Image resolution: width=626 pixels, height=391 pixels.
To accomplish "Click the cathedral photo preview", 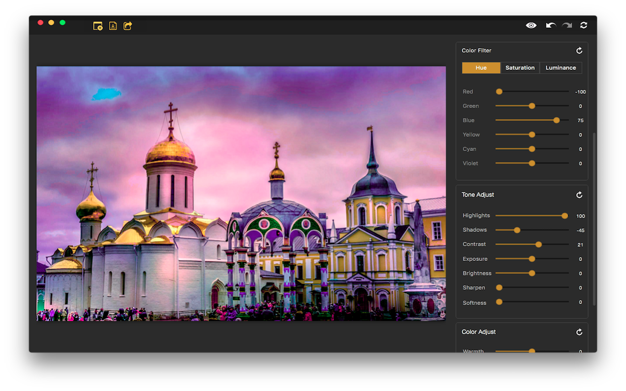I will pyautogui.click(x=241, y=194).
